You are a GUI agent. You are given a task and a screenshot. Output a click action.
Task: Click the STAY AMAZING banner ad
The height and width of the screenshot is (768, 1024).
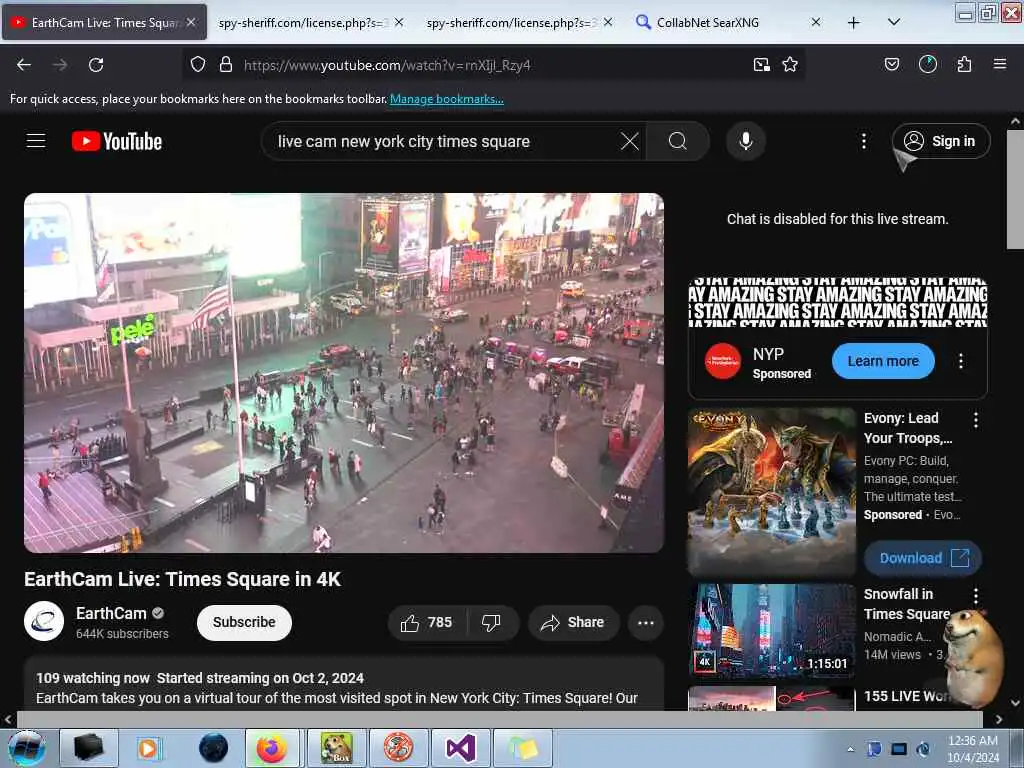click(x=838, y=302)
